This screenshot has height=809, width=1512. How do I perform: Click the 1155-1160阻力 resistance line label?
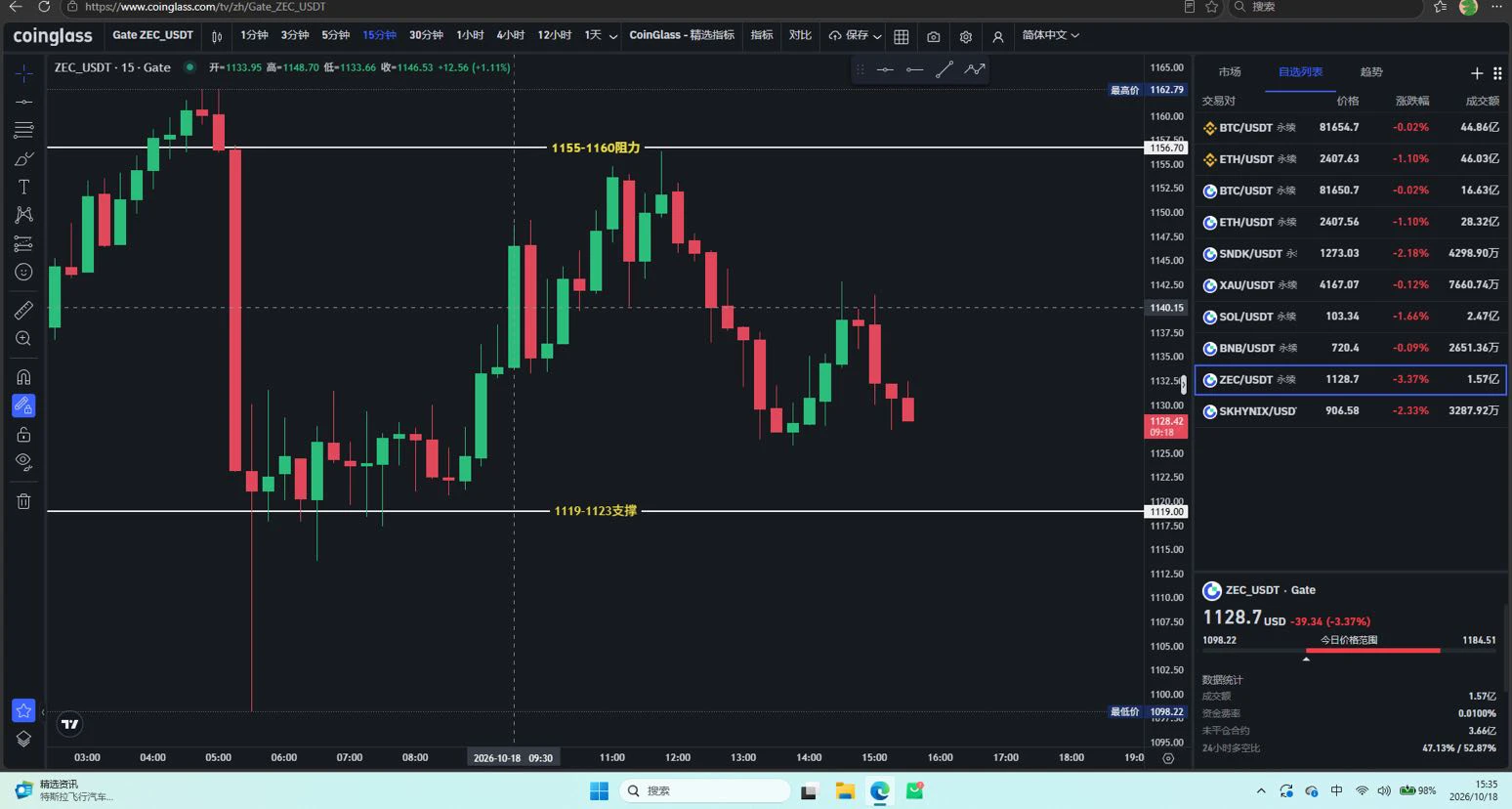click(x=596, y=148)
